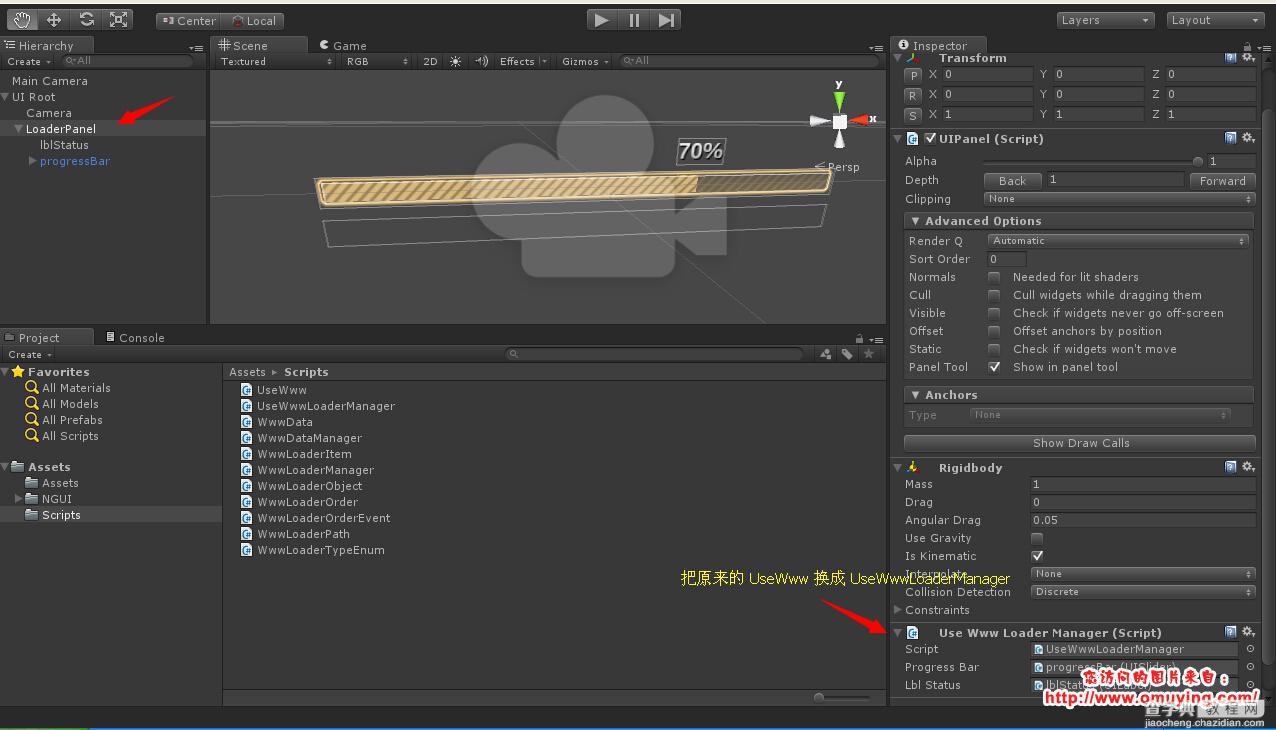
Task: Click the Search by Label icon
Action: click(847, 354)
